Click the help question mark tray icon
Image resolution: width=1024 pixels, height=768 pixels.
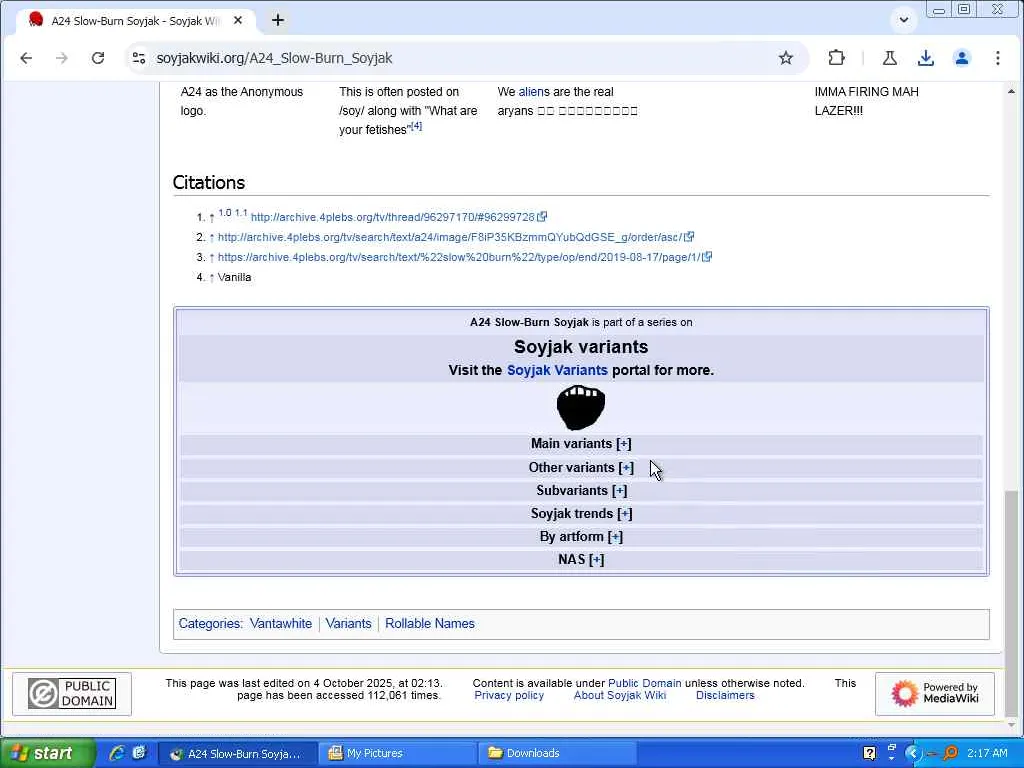coord(869,754)
